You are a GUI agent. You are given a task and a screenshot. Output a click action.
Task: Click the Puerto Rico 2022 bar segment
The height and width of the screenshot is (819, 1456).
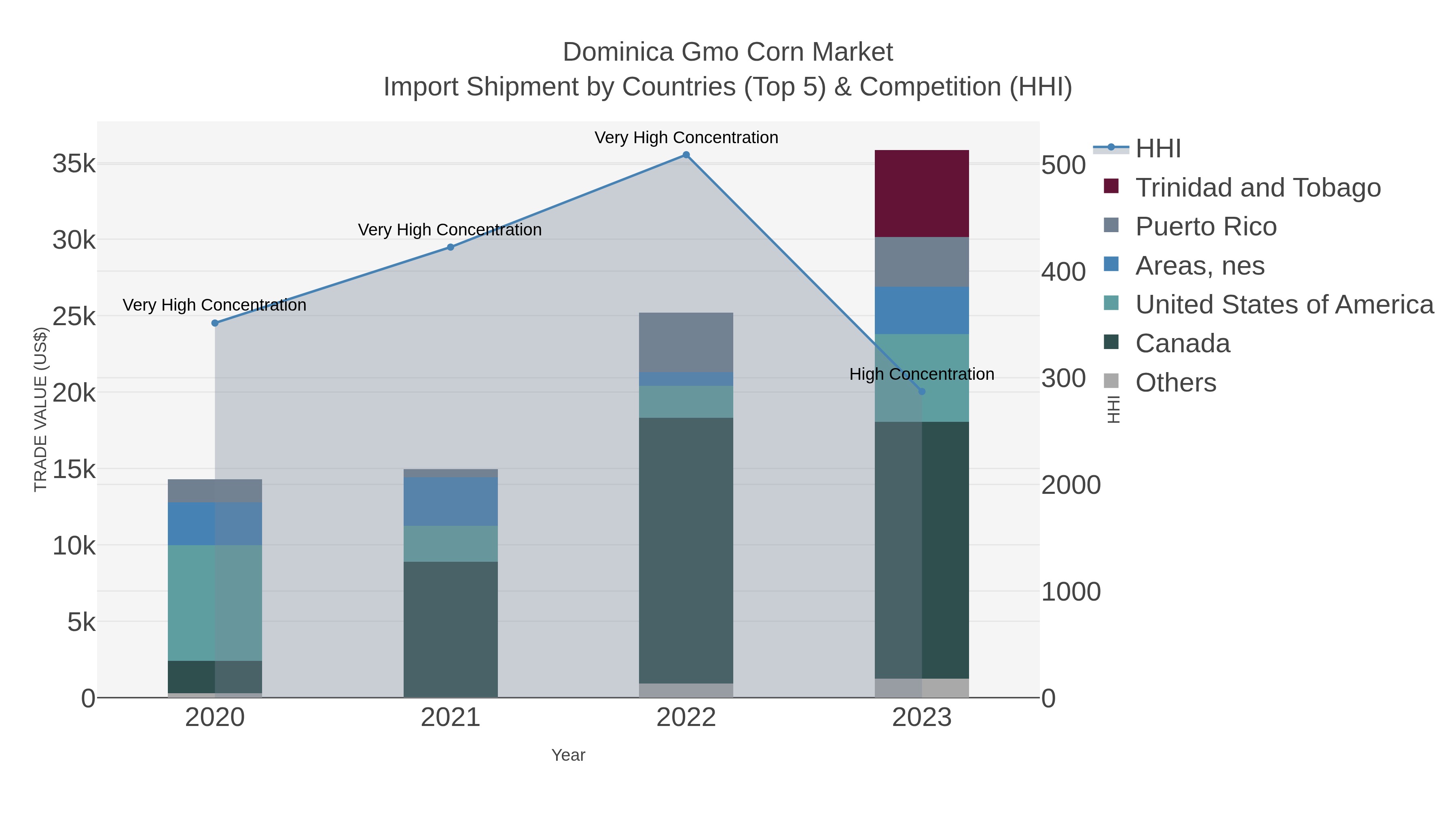point(686,343)
